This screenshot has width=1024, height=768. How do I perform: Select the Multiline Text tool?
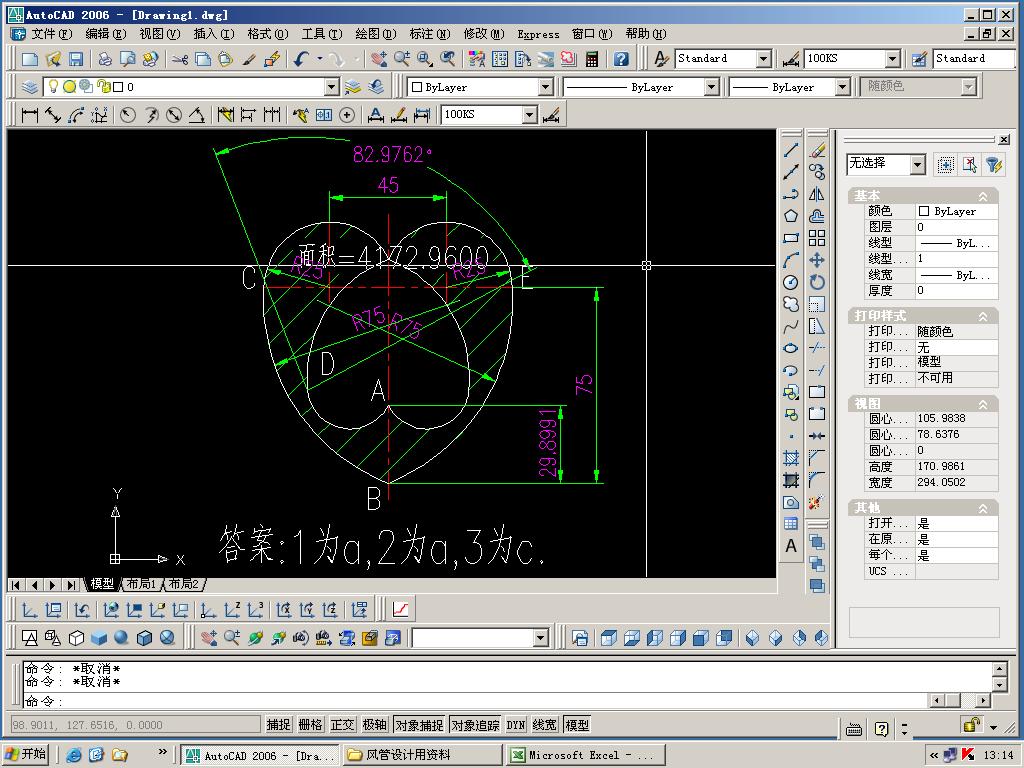[x=791, y=546]
